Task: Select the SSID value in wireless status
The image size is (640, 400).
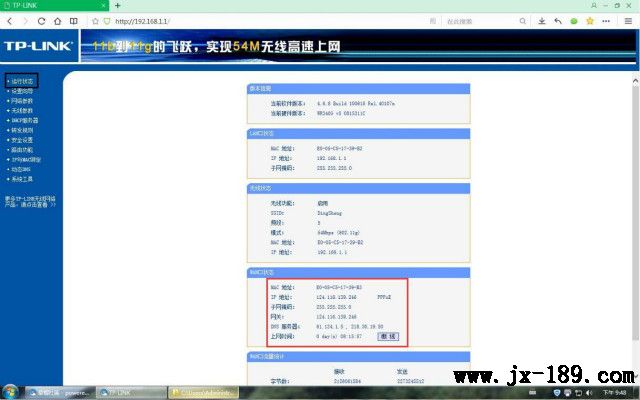Action: coord(329,213)
